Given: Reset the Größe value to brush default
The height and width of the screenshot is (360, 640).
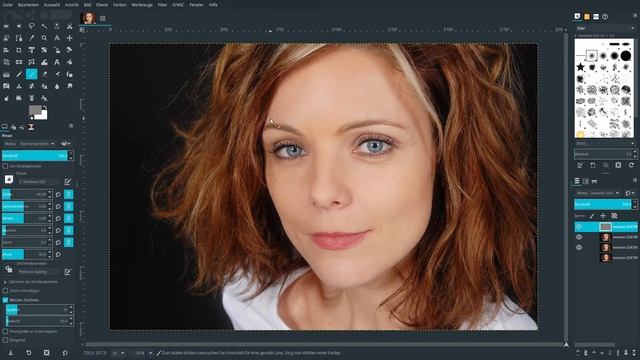Looking at the screenshot, I should point(58,194).
